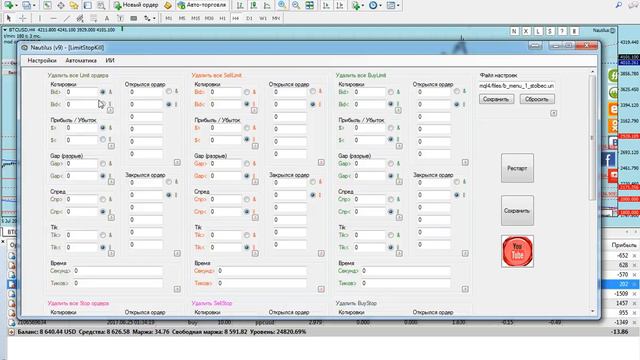Open the chart profiles toolbar icon
This screenshot has width=640, height=360.
[x=26, y=5]
